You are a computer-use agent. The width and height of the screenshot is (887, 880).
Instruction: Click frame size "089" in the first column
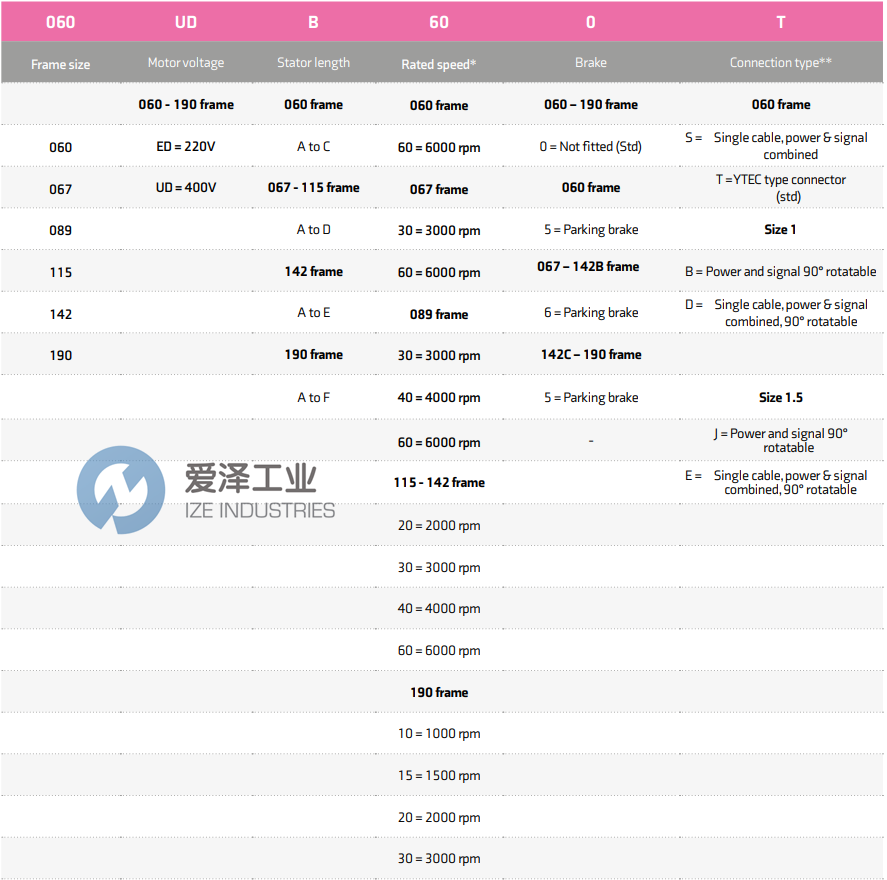(x=60, y=229)
